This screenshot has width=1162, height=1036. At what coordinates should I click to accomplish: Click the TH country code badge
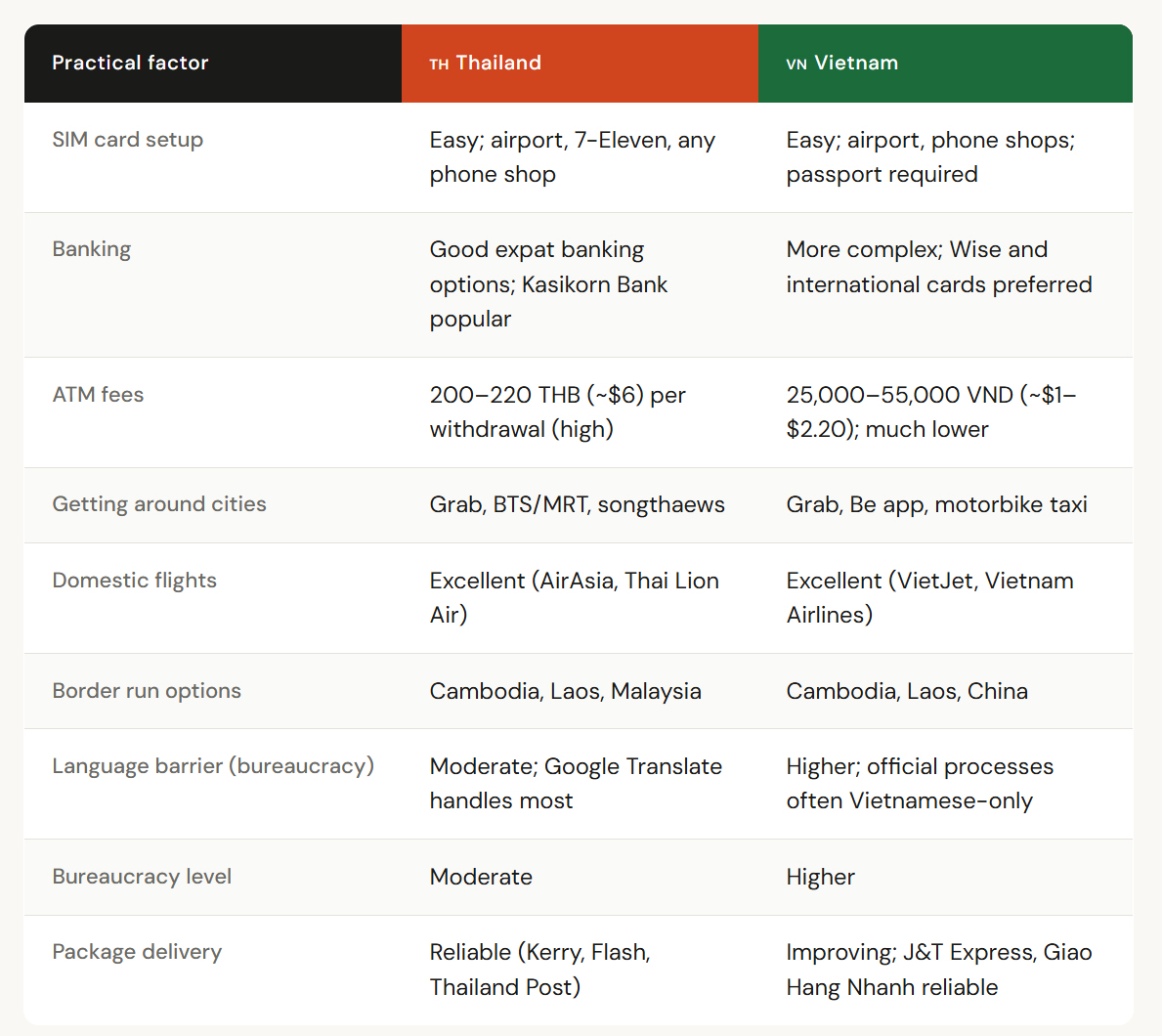coord(439,65)
